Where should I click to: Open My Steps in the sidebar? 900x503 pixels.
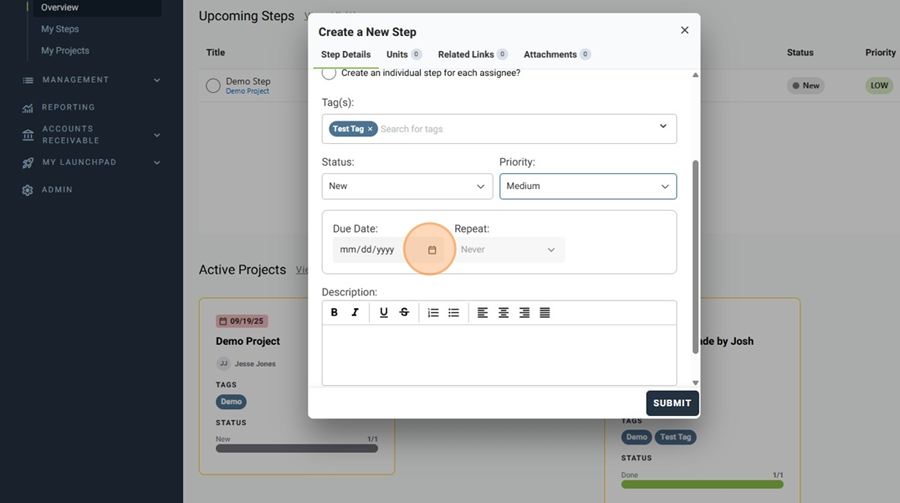coord(60,29)
